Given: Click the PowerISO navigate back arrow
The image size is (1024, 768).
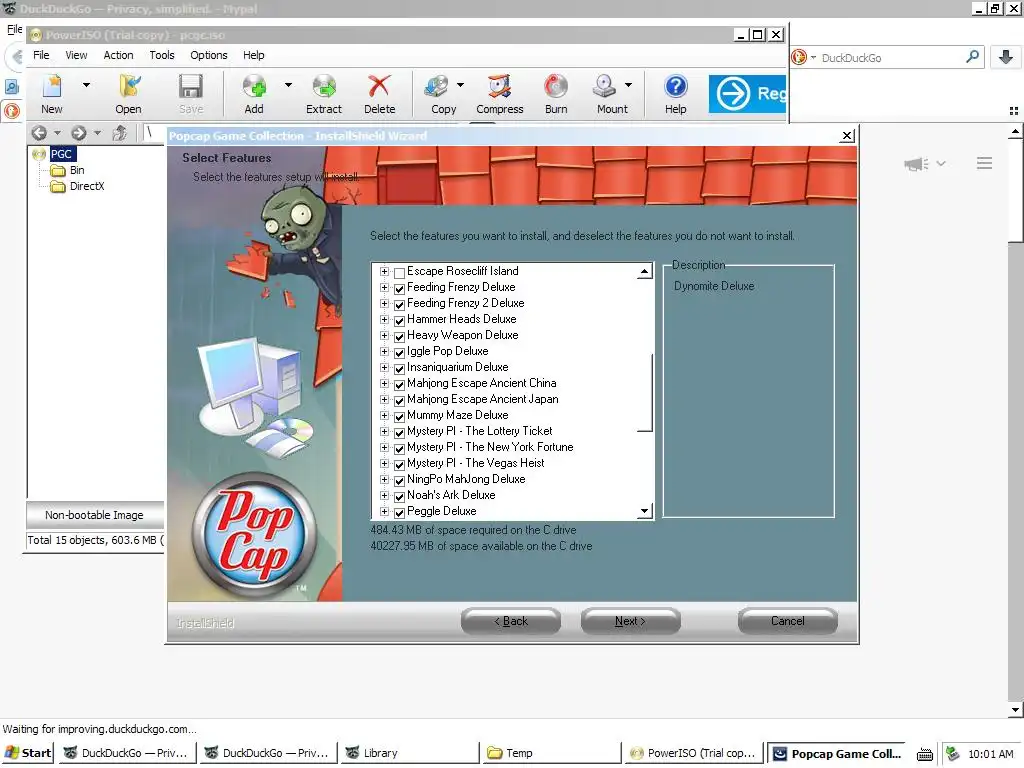Looking at the screenshot, I should 39,133.
